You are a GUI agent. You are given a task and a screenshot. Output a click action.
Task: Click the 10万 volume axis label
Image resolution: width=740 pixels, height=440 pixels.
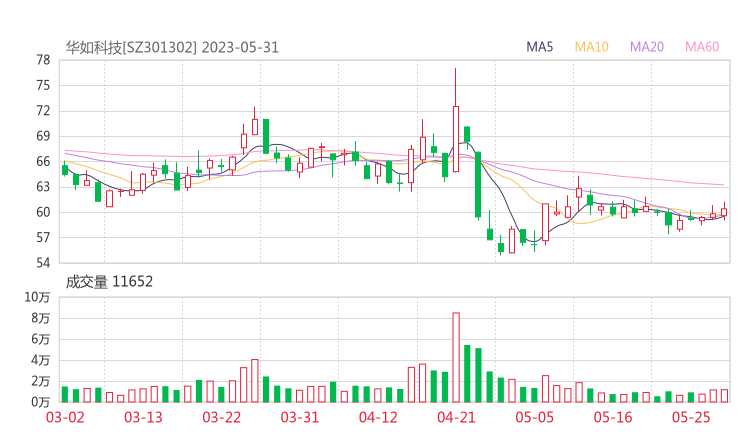point(37,297)
